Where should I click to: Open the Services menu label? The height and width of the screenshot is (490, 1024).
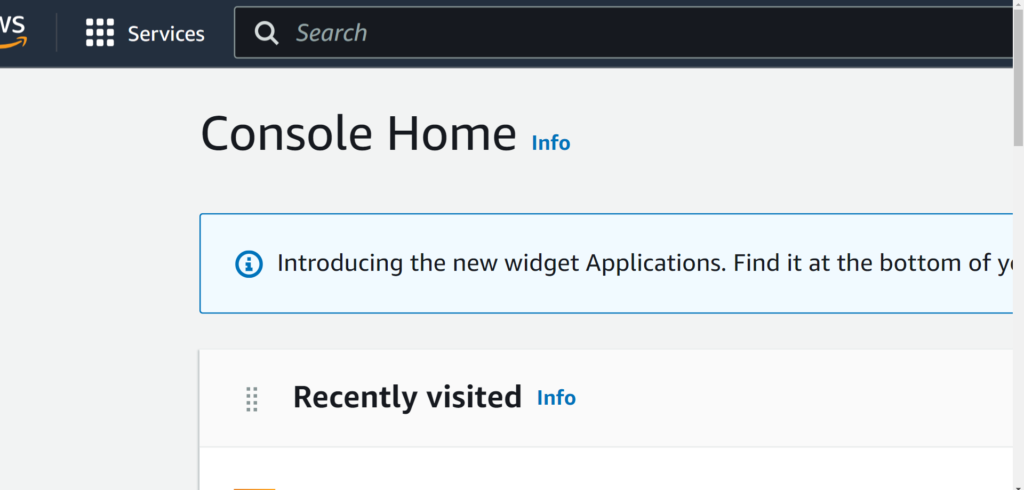click(x=166, y=34)
